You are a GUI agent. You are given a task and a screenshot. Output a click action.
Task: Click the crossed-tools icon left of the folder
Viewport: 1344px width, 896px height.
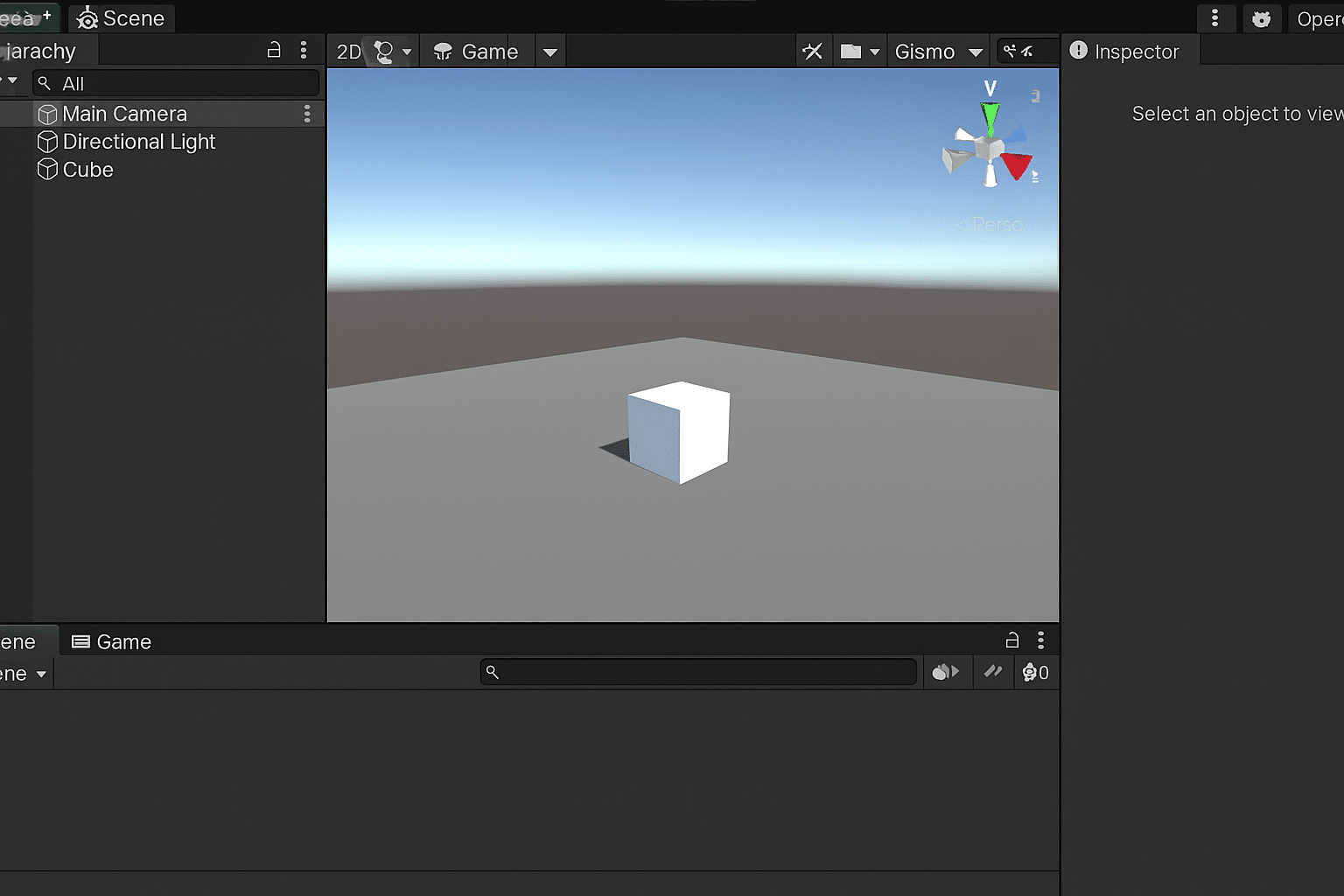(812, 51)
